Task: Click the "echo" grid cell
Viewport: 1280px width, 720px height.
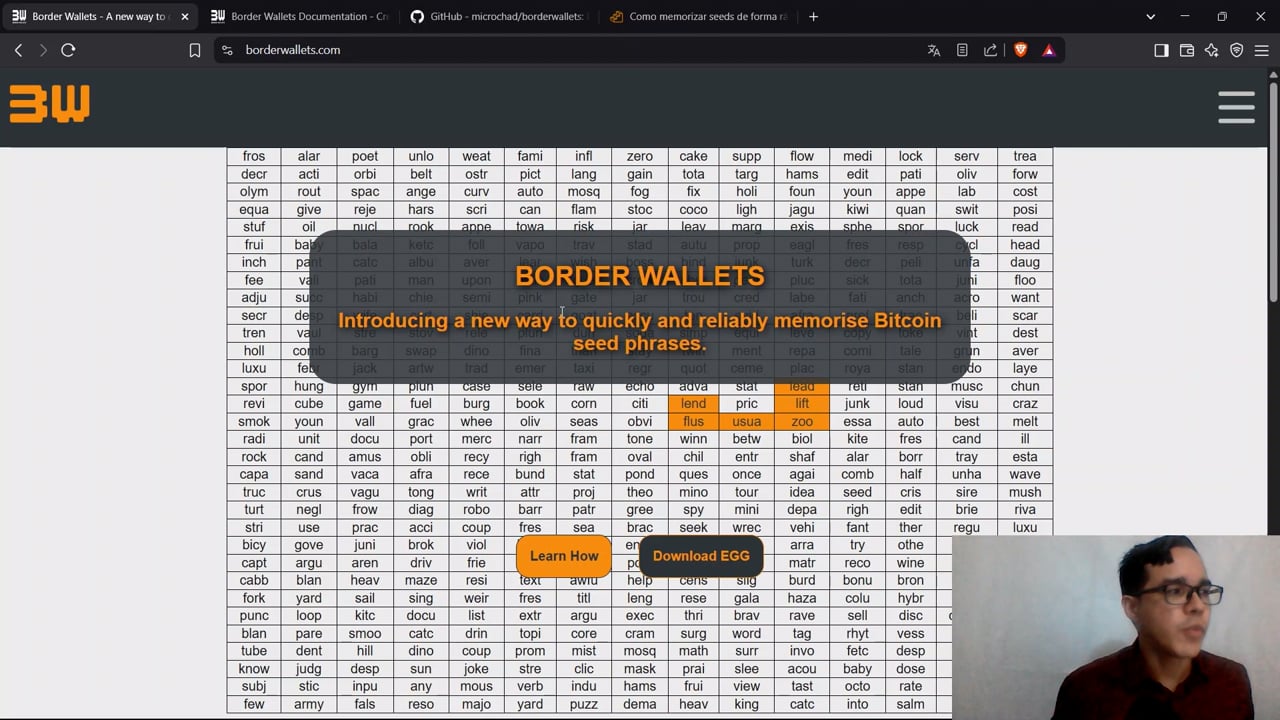Action: pos(640,387)
